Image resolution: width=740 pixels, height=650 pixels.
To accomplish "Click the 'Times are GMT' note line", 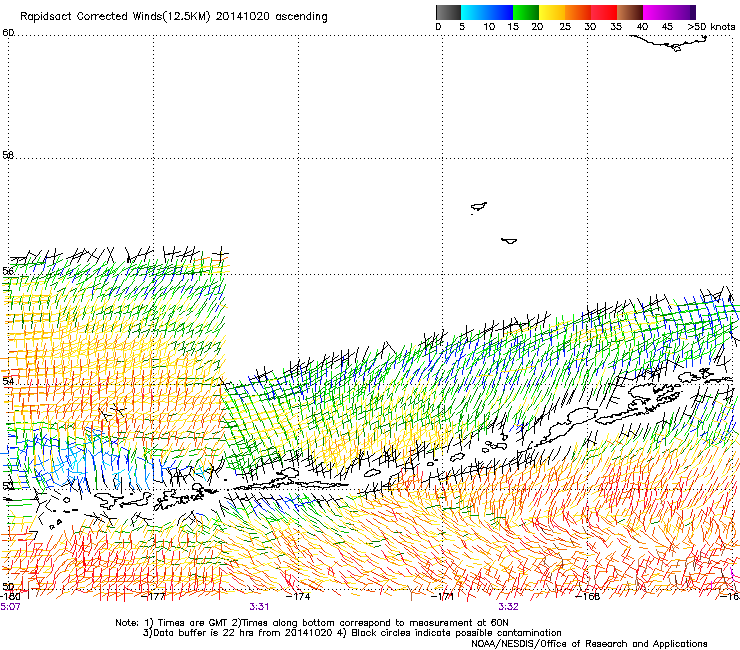I will point(311,623).
